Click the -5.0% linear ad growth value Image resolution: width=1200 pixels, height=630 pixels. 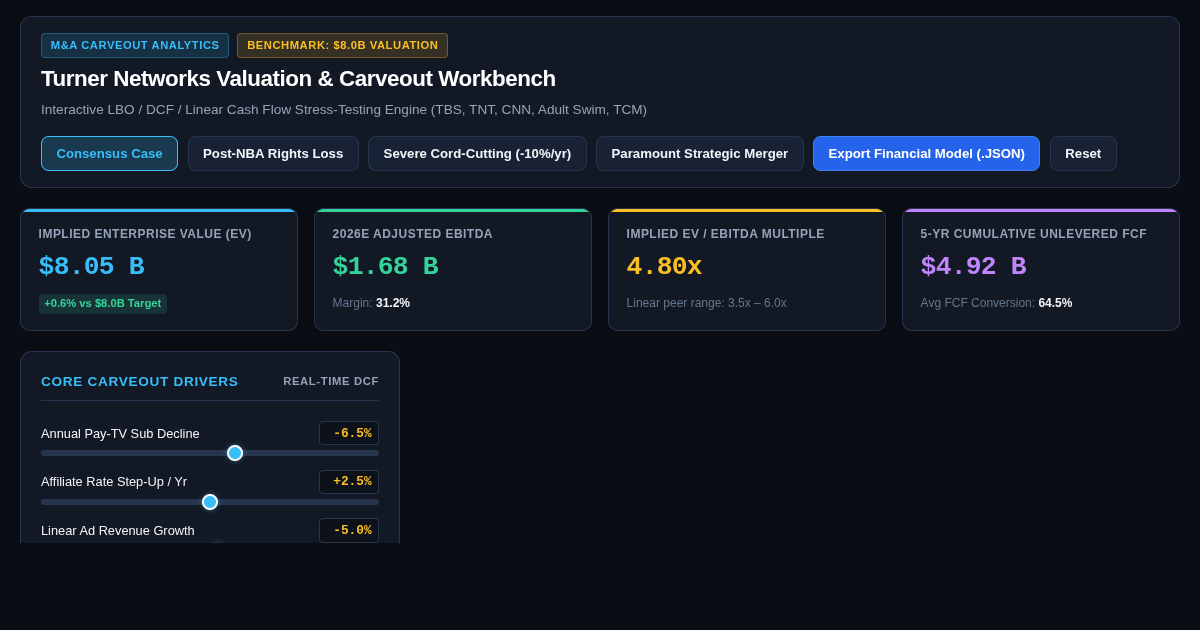click(x=349, y=530)
